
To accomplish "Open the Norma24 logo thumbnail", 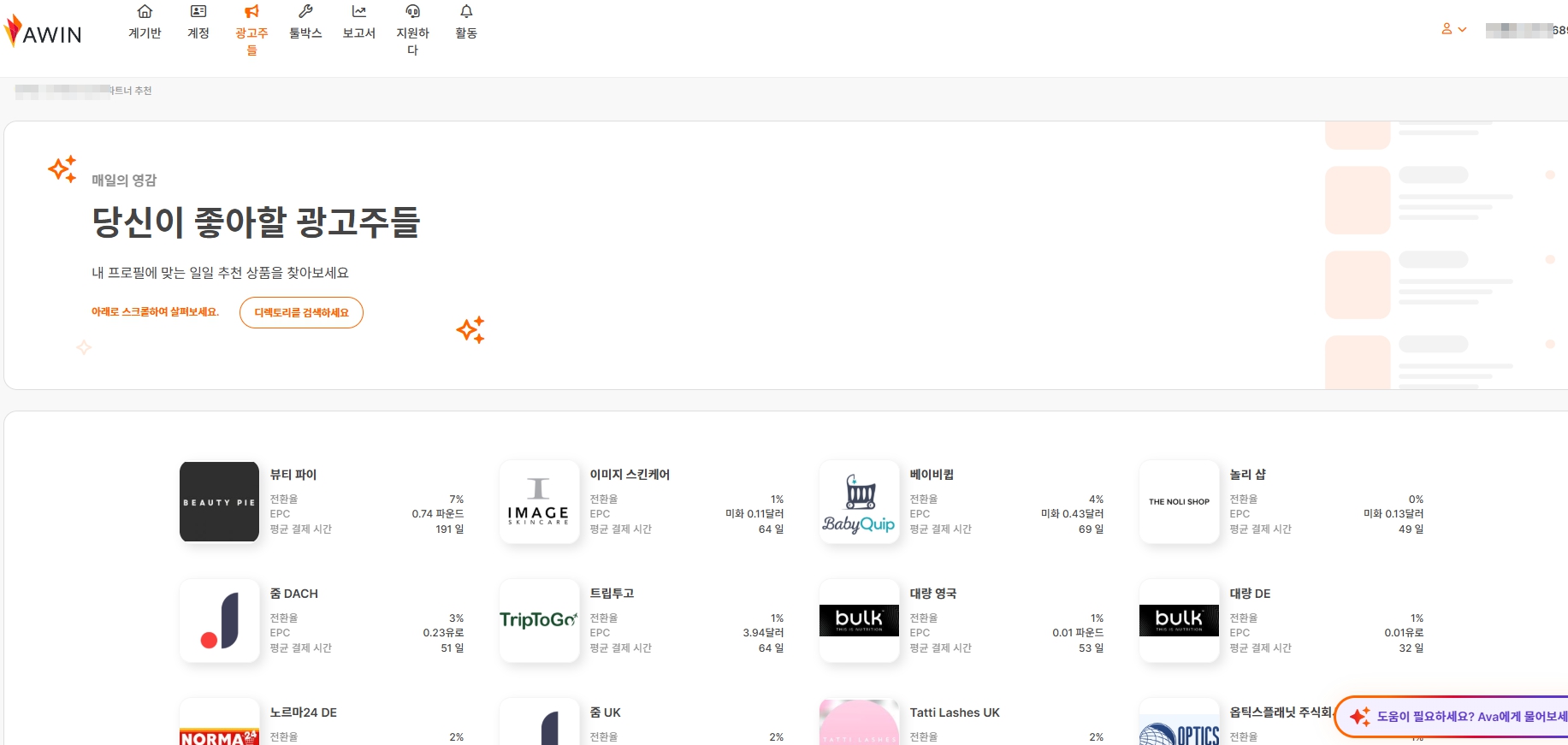I will [219, 722].
